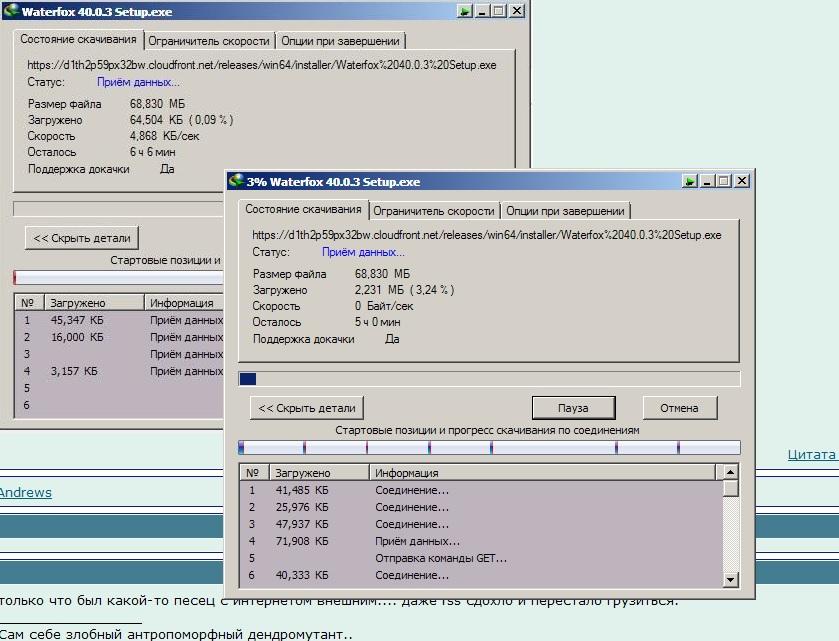Click the 68,830 МБ file size in back window
The image size is (839, 641).
(157, 104)
